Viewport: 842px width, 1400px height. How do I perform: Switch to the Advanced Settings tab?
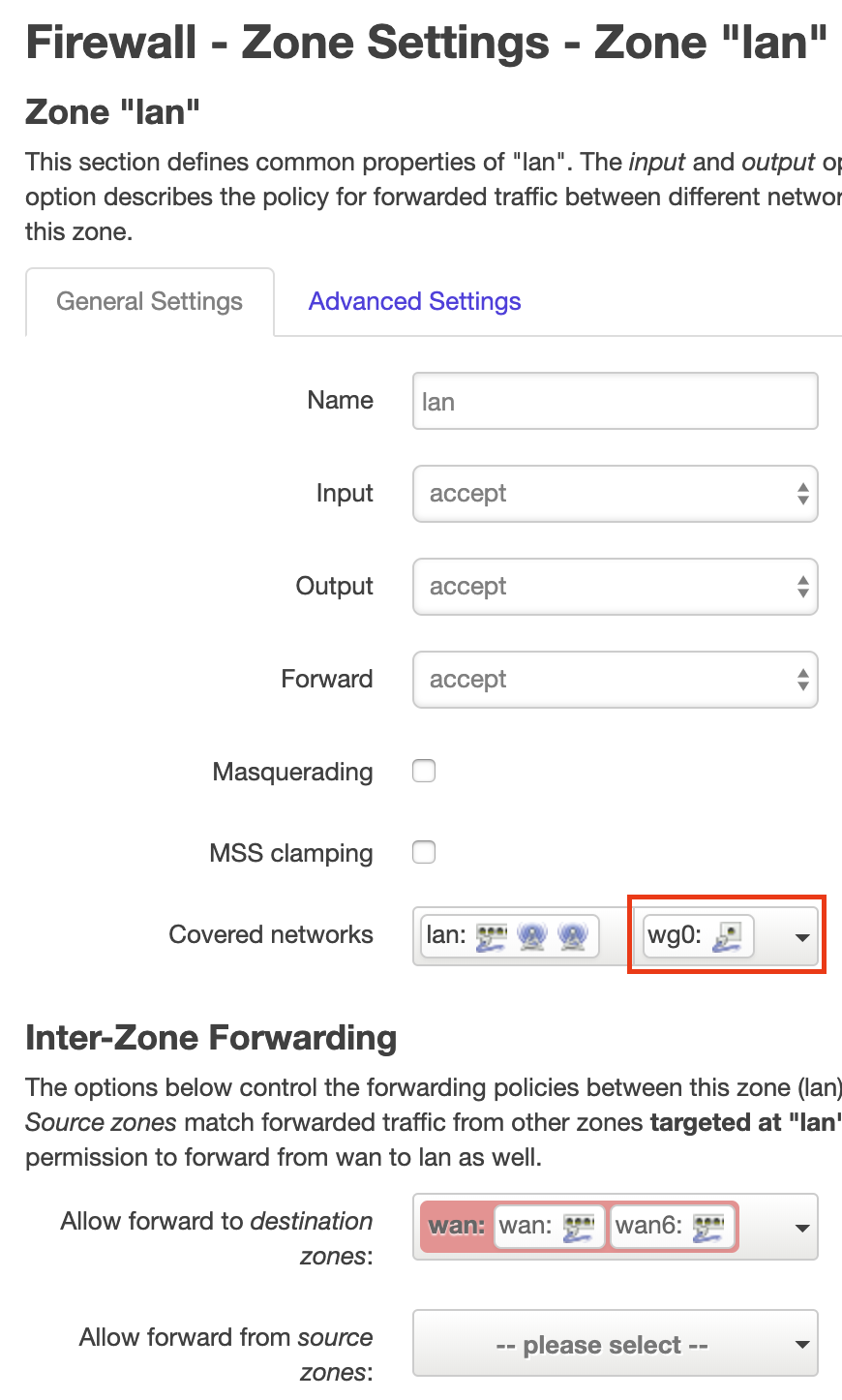pos(414,302)
